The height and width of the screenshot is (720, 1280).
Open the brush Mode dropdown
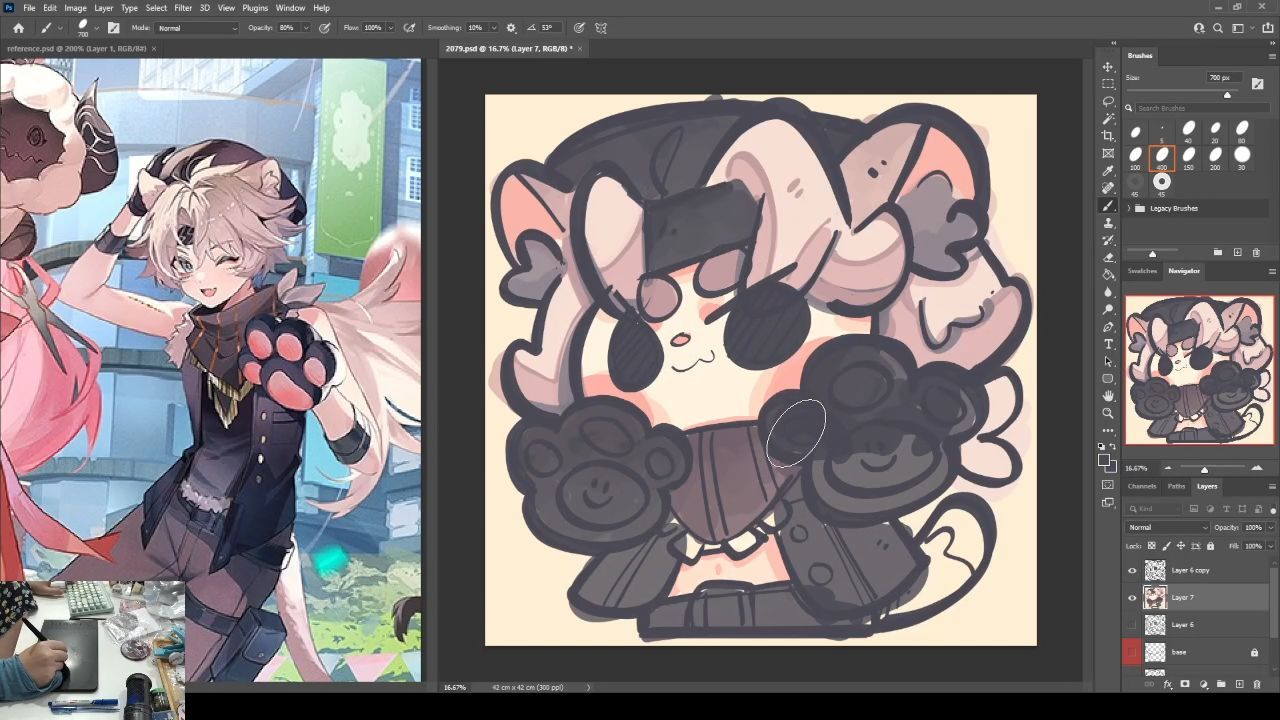pyautogui.click(x=197, y=28)
